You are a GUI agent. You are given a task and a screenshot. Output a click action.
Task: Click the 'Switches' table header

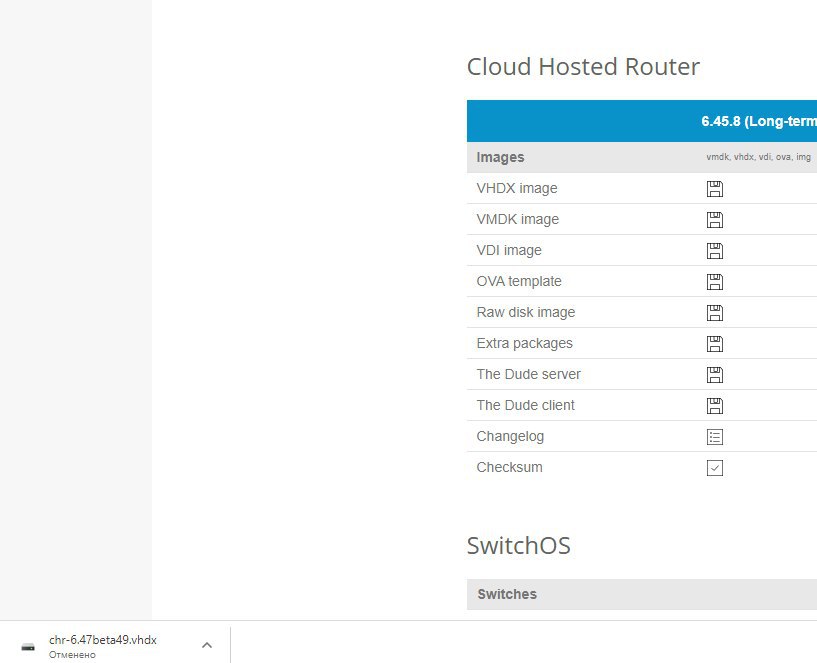tap(507, 594)
